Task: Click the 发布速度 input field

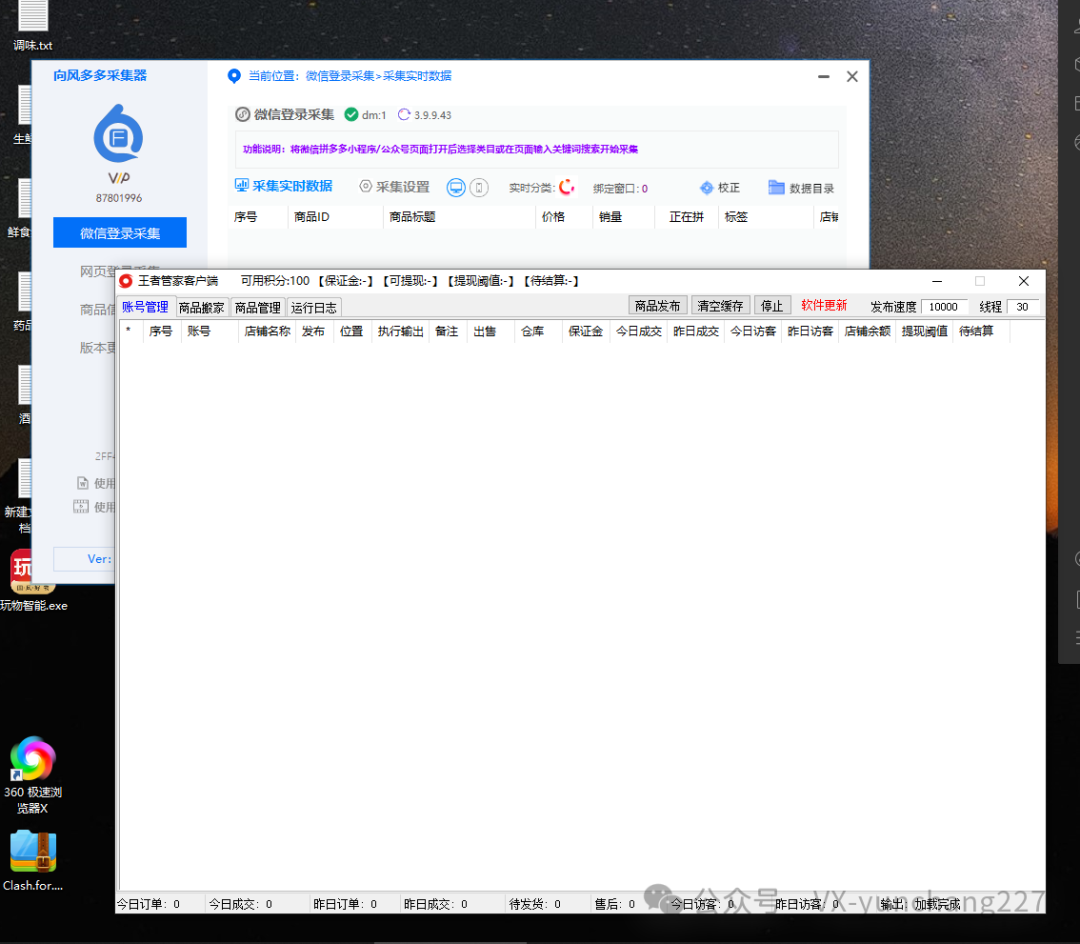Action: pyautogui.click(x=944, y=306)
